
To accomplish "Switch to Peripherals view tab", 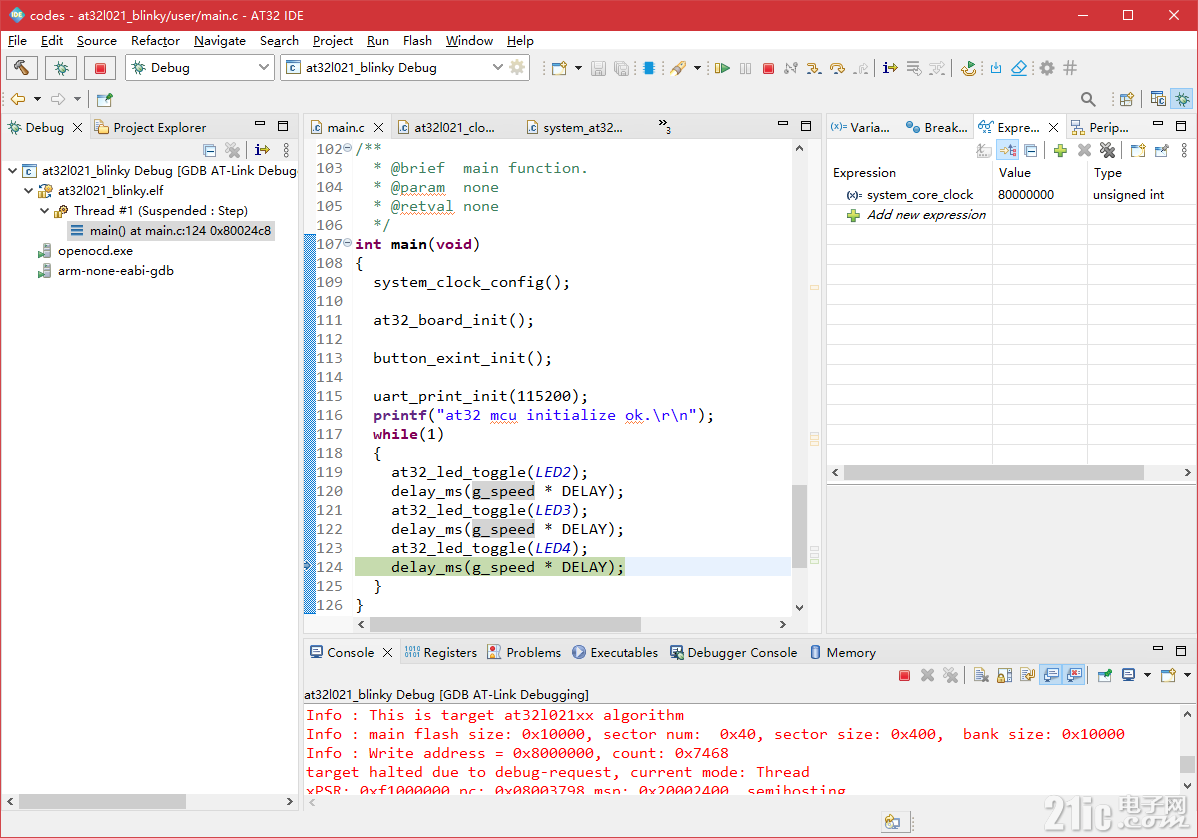I will click(x=1099, y=128).
